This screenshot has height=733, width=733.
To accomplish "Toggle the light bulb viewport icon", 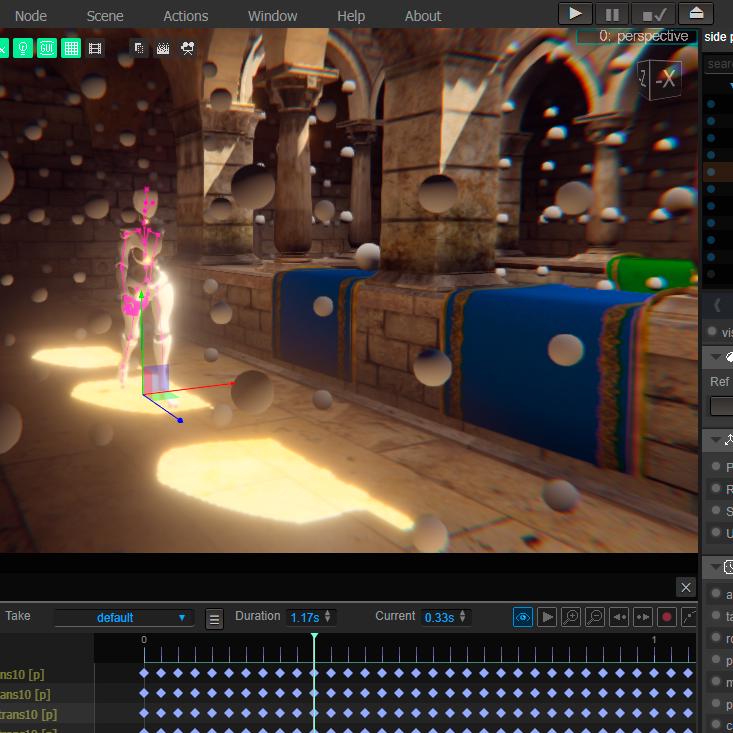I will coord(22,48).
